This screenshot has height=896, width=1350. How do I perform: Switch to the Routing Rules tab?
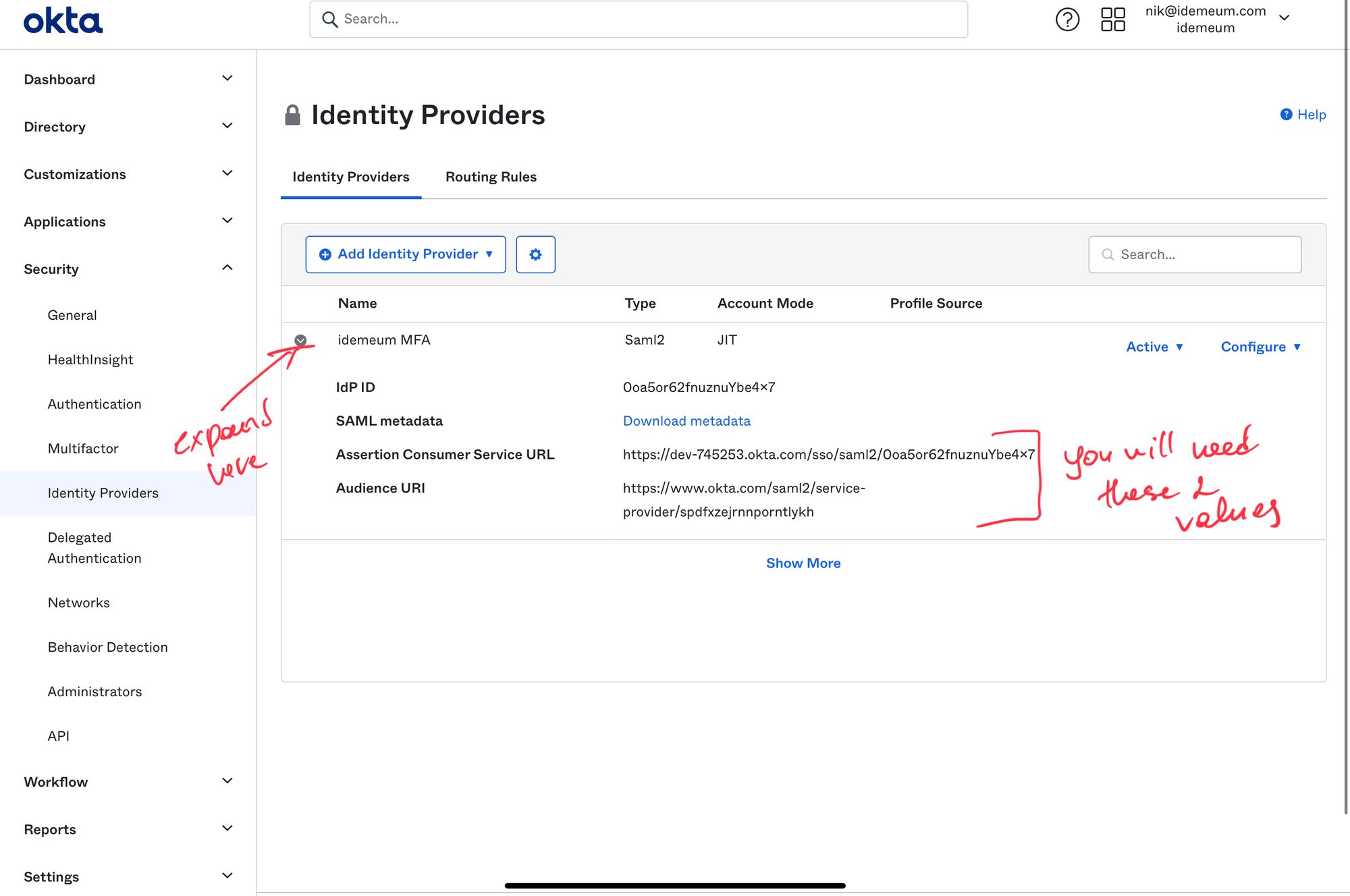point(491,177)
